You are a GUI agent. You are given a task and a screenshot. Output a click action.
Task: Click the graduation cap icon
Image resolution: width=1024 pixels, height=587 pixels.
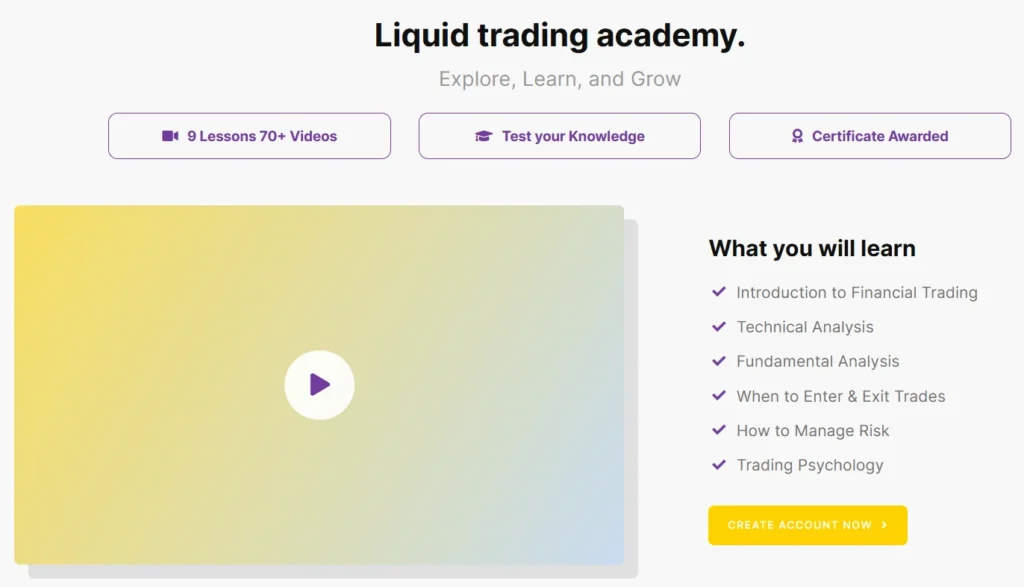484,136
